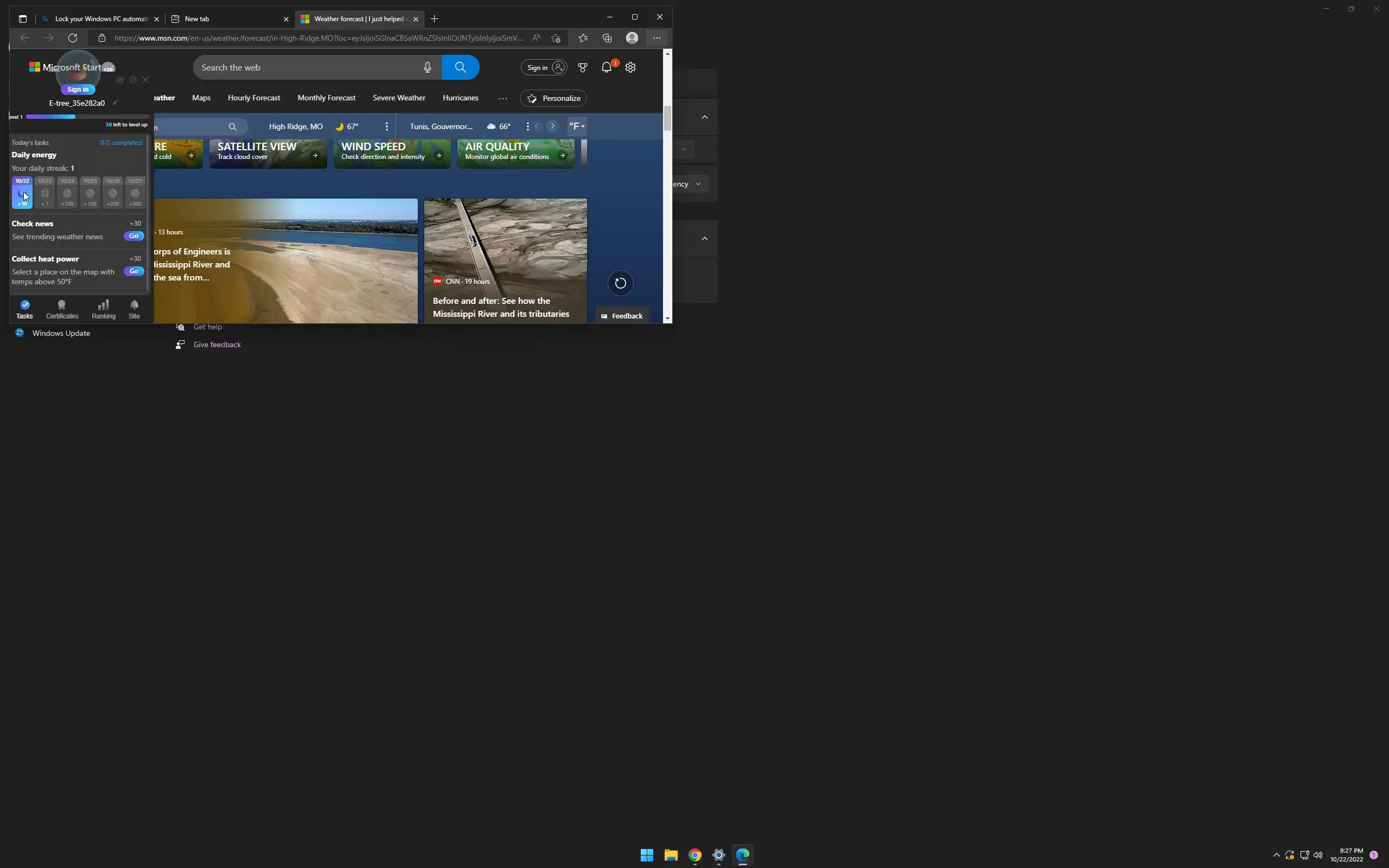Click the Search the web input field

tap(307, 67)
